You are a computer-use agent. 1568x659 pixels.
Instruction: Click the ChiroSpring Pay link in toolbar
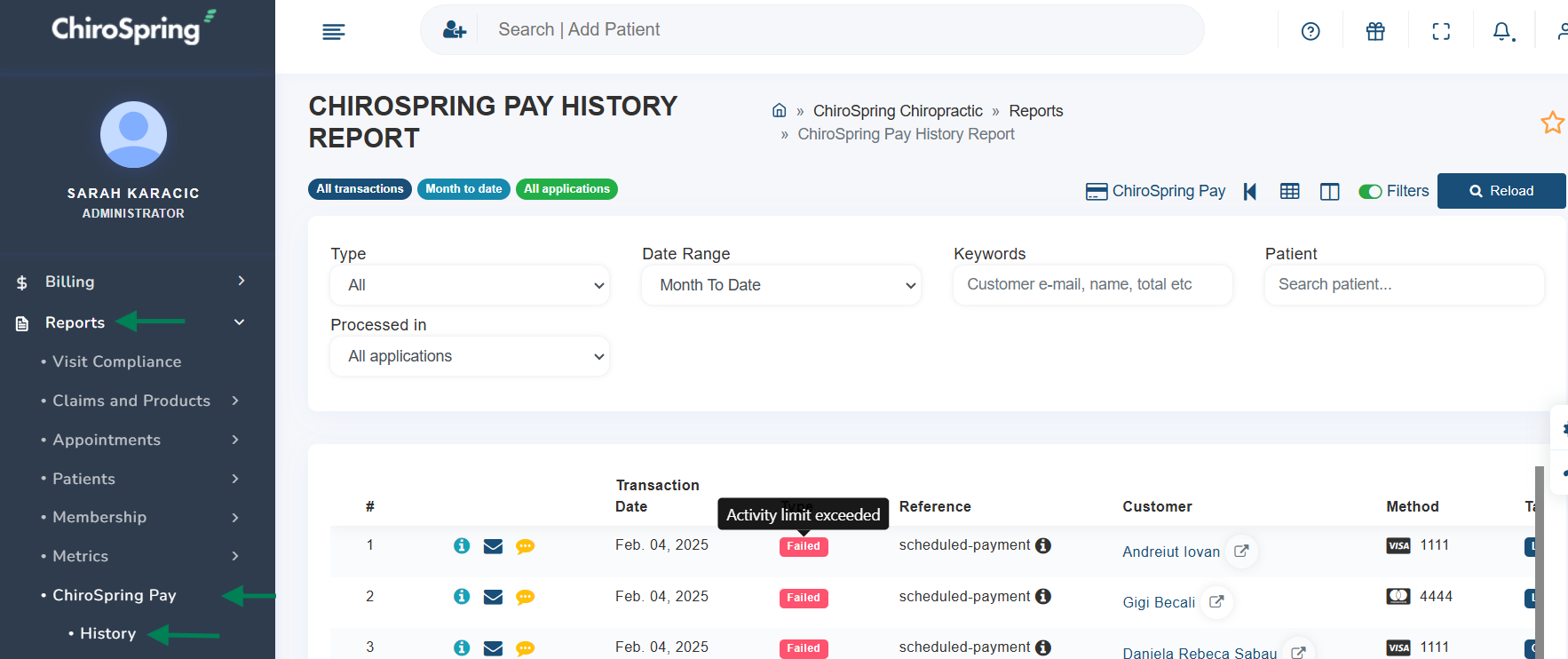(1156, 191)
